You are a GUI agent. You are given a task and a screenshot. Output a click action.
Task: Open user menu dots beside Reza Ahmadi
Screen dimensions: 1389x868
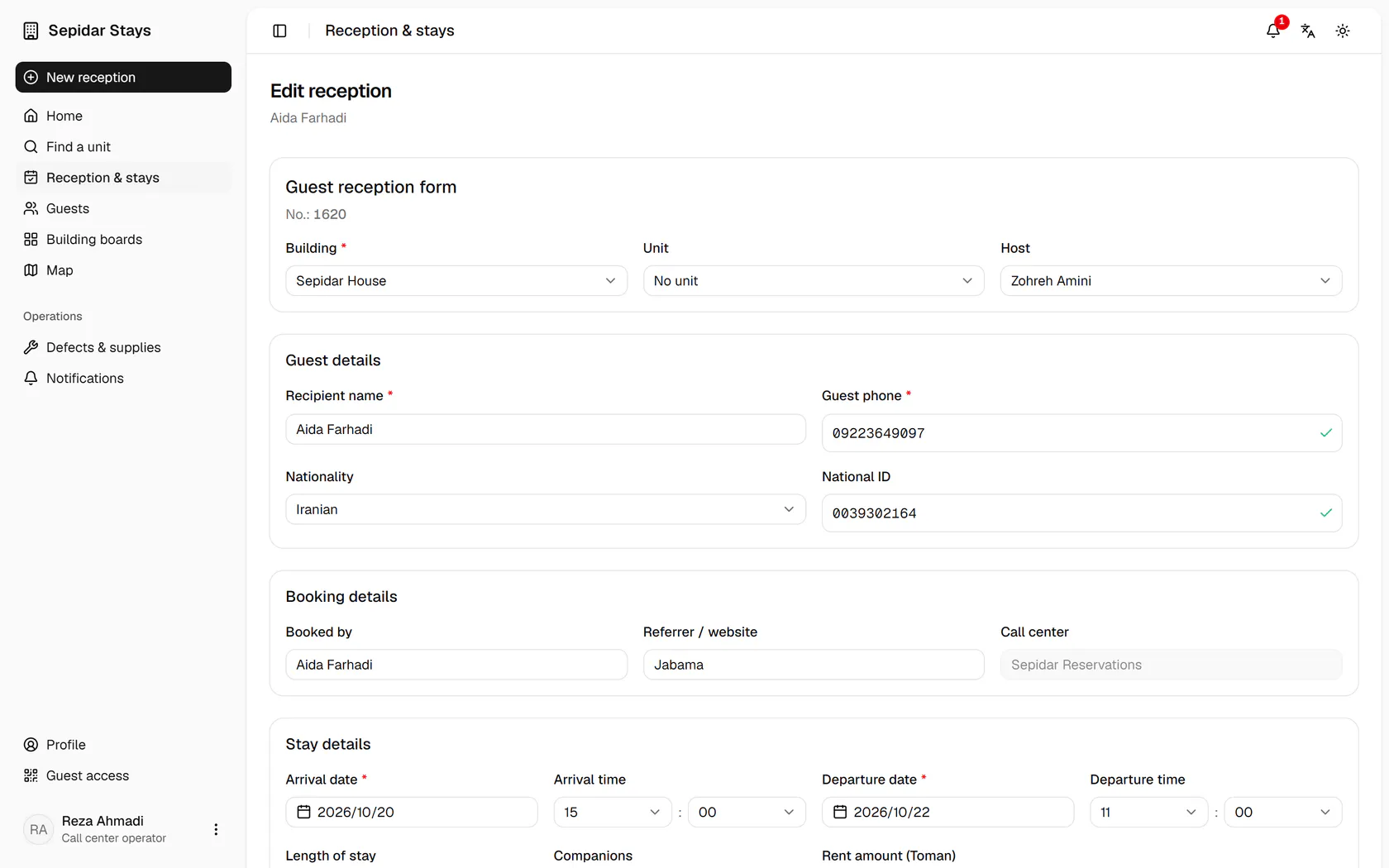click(x=216, y=829)
